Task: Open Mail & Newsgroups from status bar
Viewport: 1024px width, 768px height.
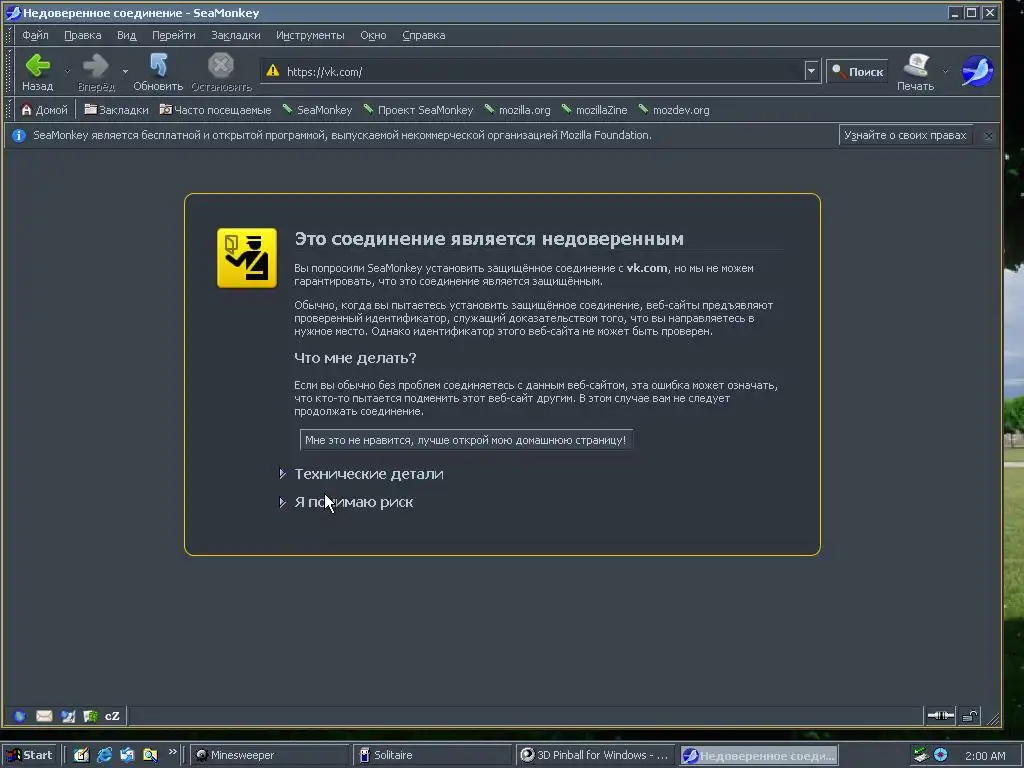Action: (44, 716)
